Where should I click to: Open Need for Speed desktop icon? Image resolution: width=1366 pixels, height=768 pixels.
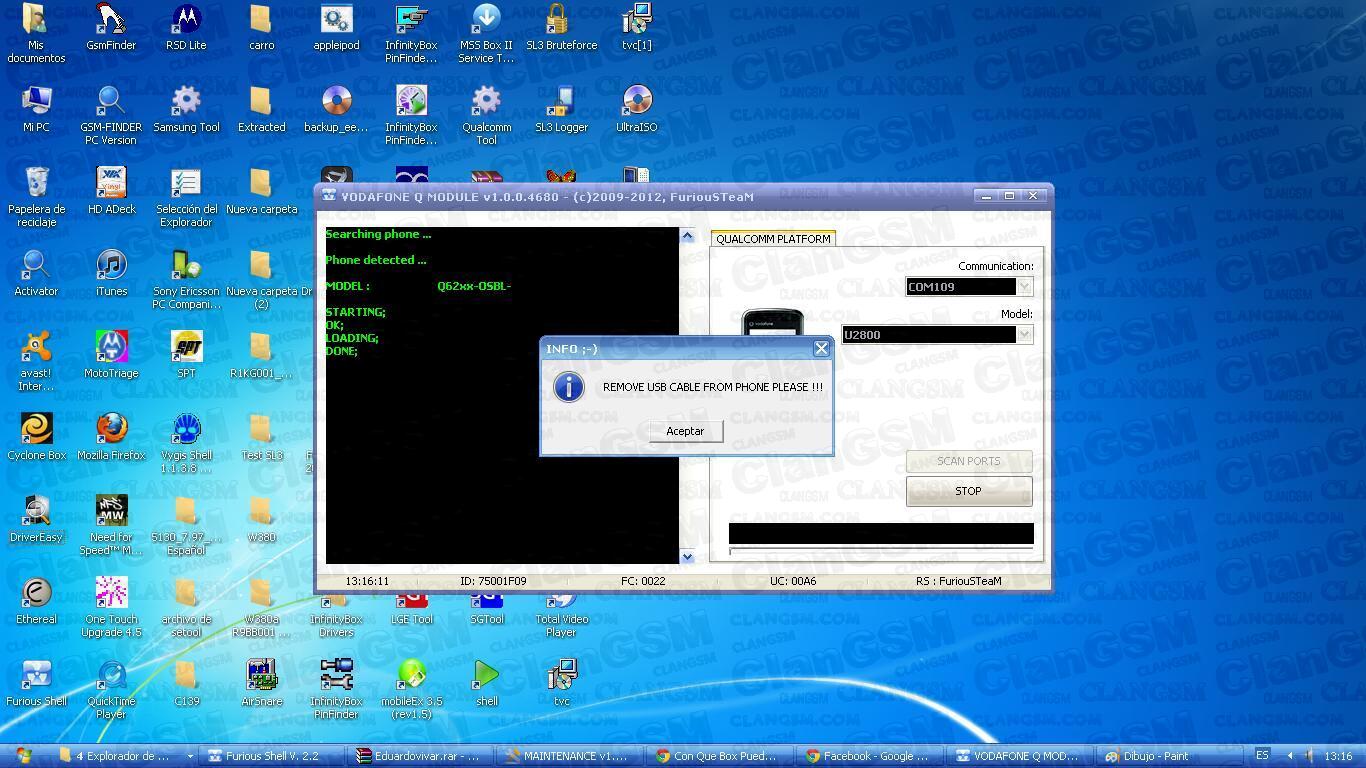tap(111, 525)
